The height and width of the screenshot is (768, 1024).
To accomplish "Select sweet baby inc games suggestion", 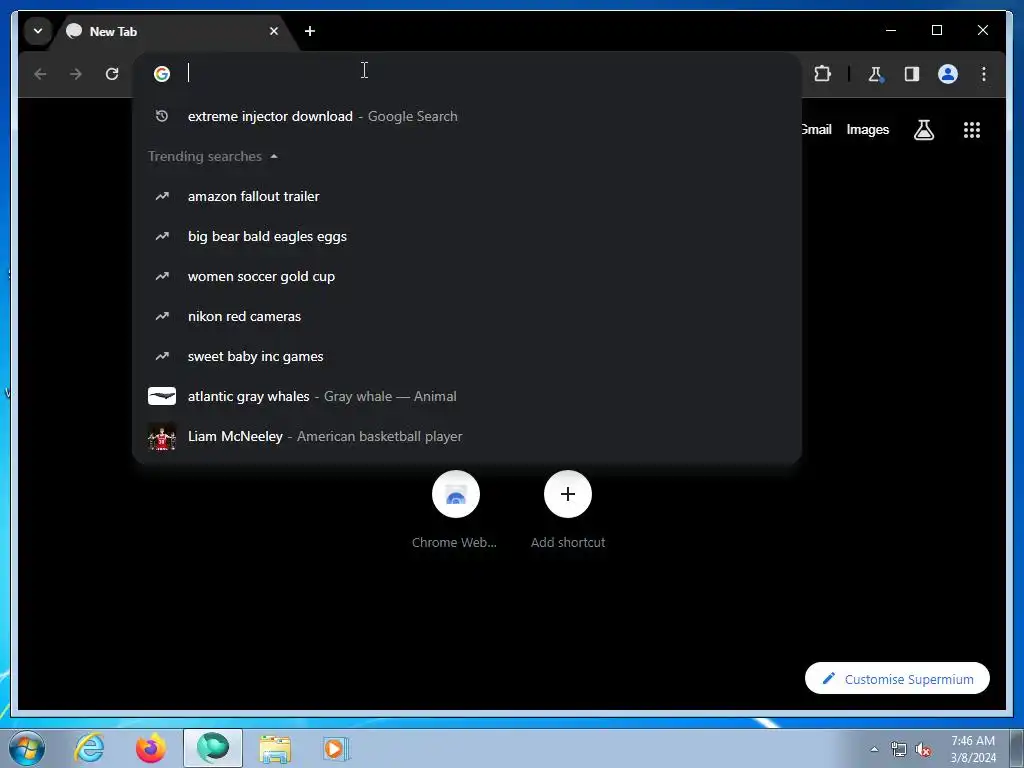I will pyautogui.click(x=467, y=356).
